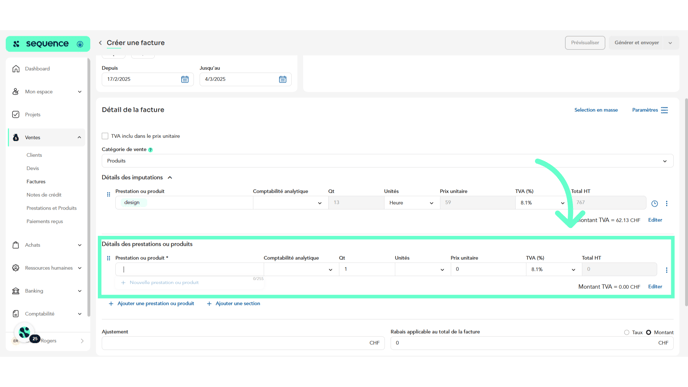Open Notes de crédit in Ventes menu
This screenshot has width=688, height=387.
click(x=44, y=195)
